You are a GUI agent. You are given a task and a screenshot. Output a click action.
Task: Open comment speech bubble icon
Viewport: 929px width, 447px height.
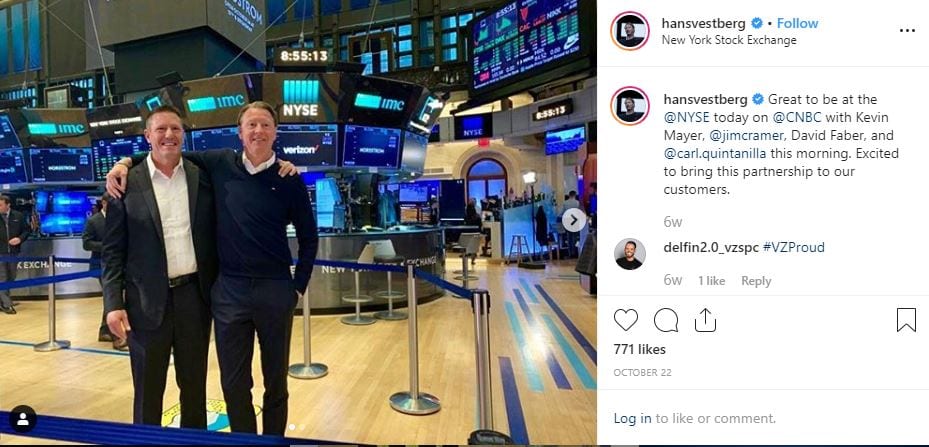666,320
